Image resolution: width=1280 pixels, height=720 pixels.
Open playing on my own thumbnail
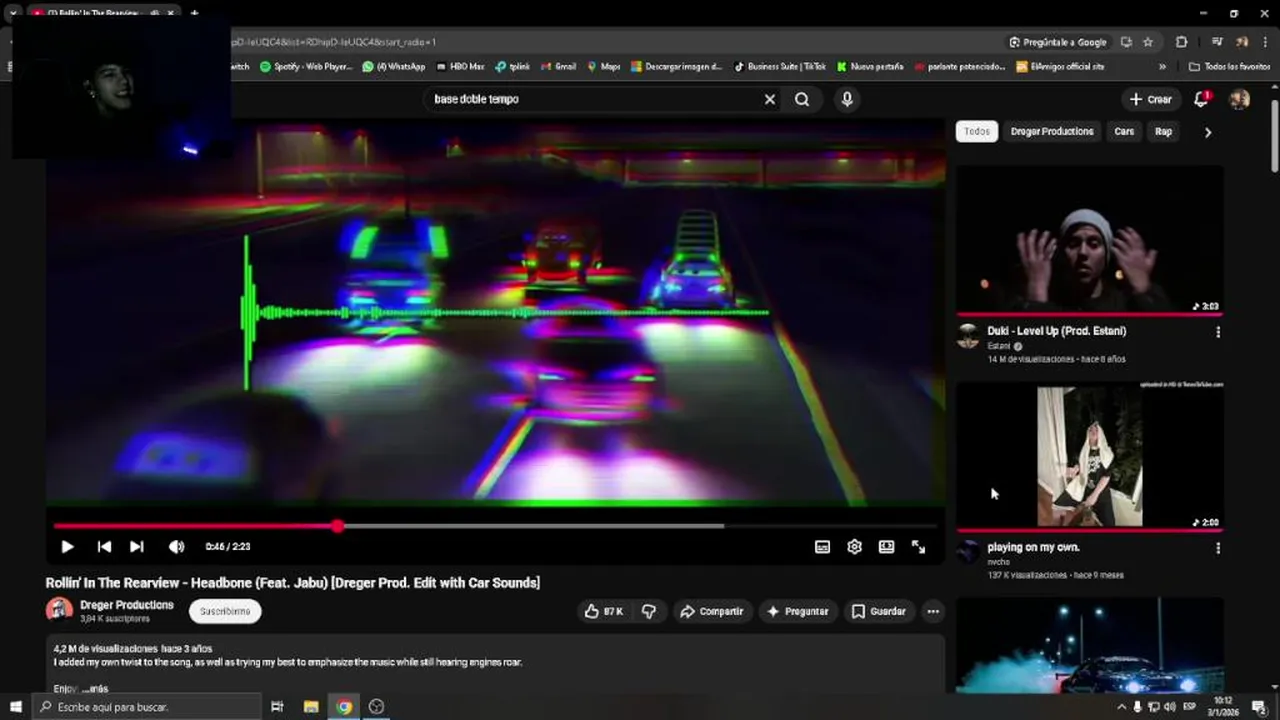tap(1090, 456)
